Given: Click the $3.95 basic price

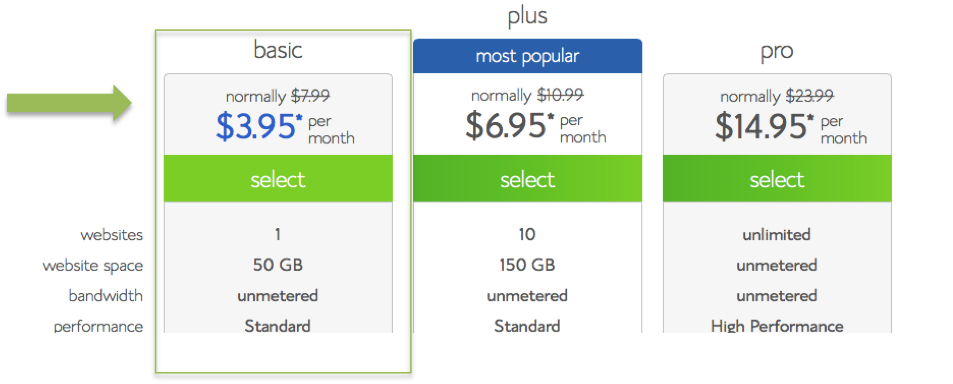Looking at the screenshot, I should pos(260,127).
